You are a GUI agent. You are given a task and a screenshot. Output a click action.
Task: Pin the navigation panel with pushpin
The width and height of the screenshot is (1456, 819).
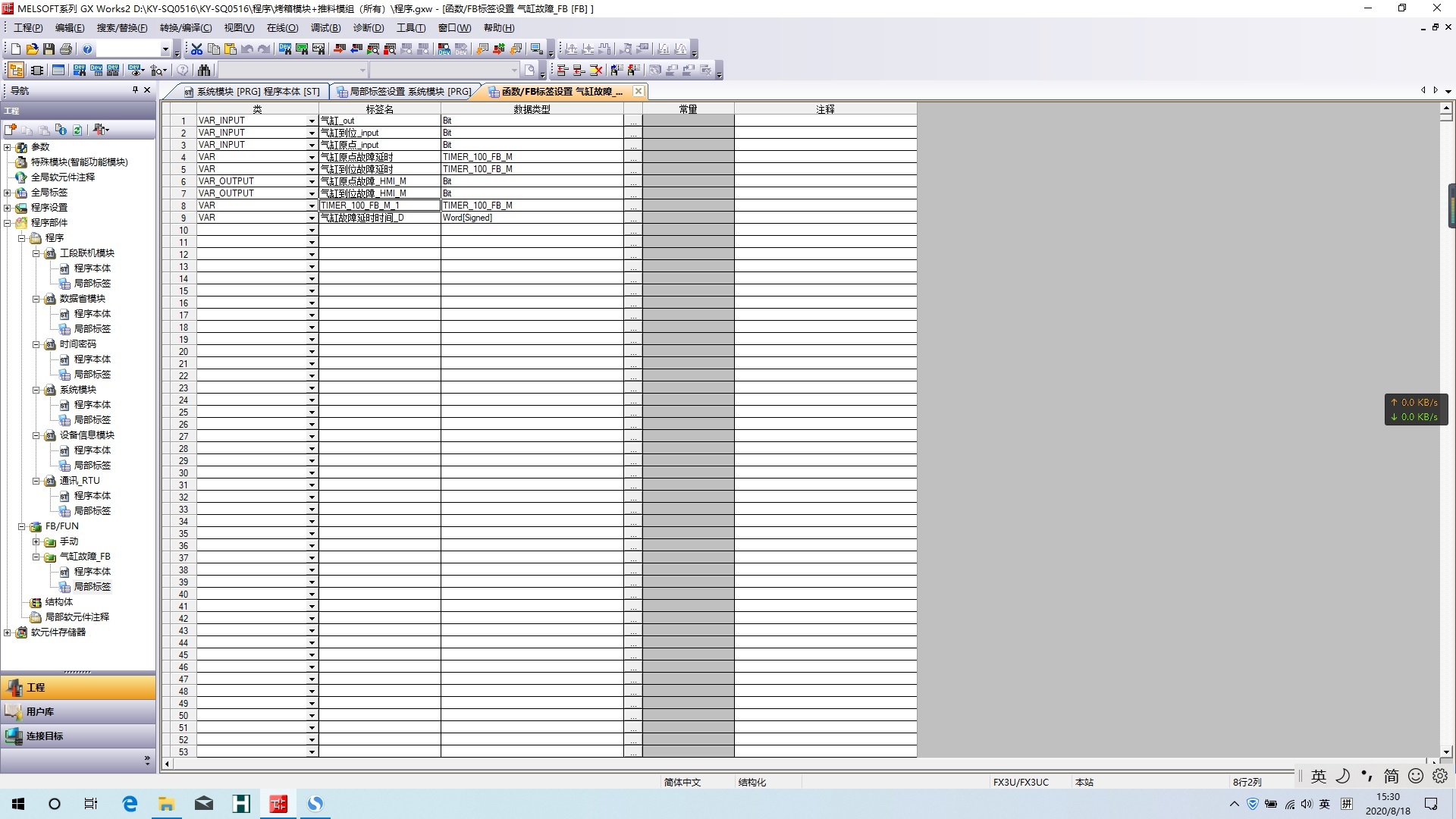[135, 90]
